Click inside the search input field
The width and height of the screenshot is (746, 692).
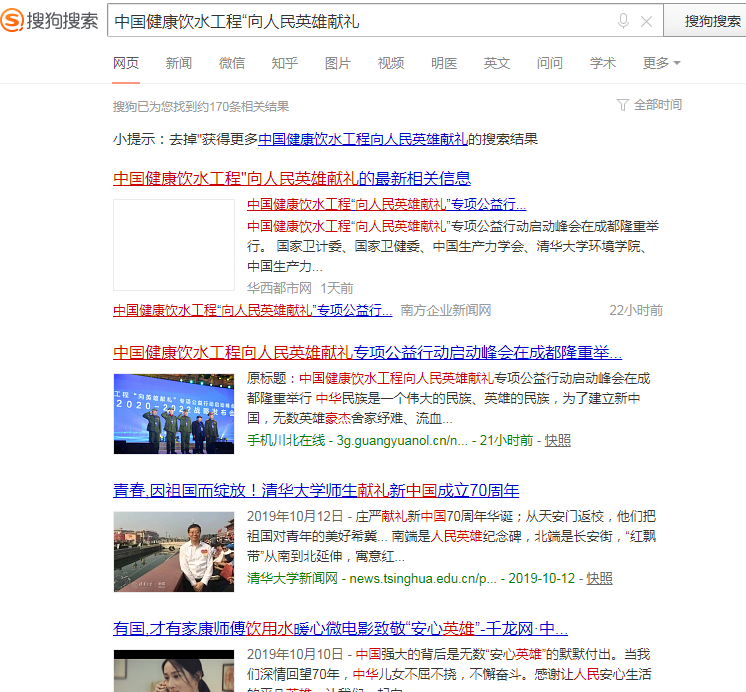360,21
